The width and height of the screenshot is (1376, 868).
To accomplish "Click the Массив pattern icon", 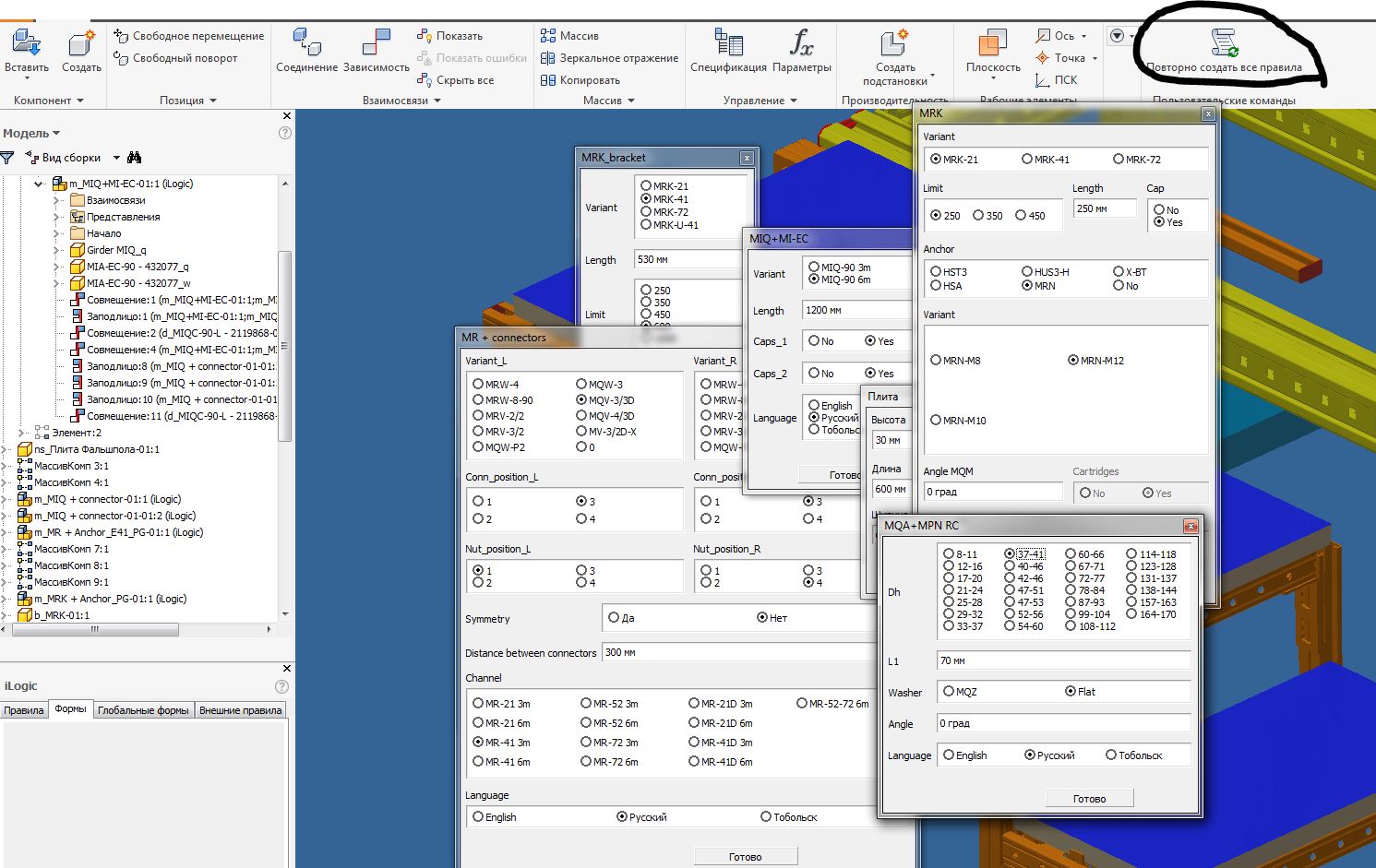I will [x=548, y=35].
